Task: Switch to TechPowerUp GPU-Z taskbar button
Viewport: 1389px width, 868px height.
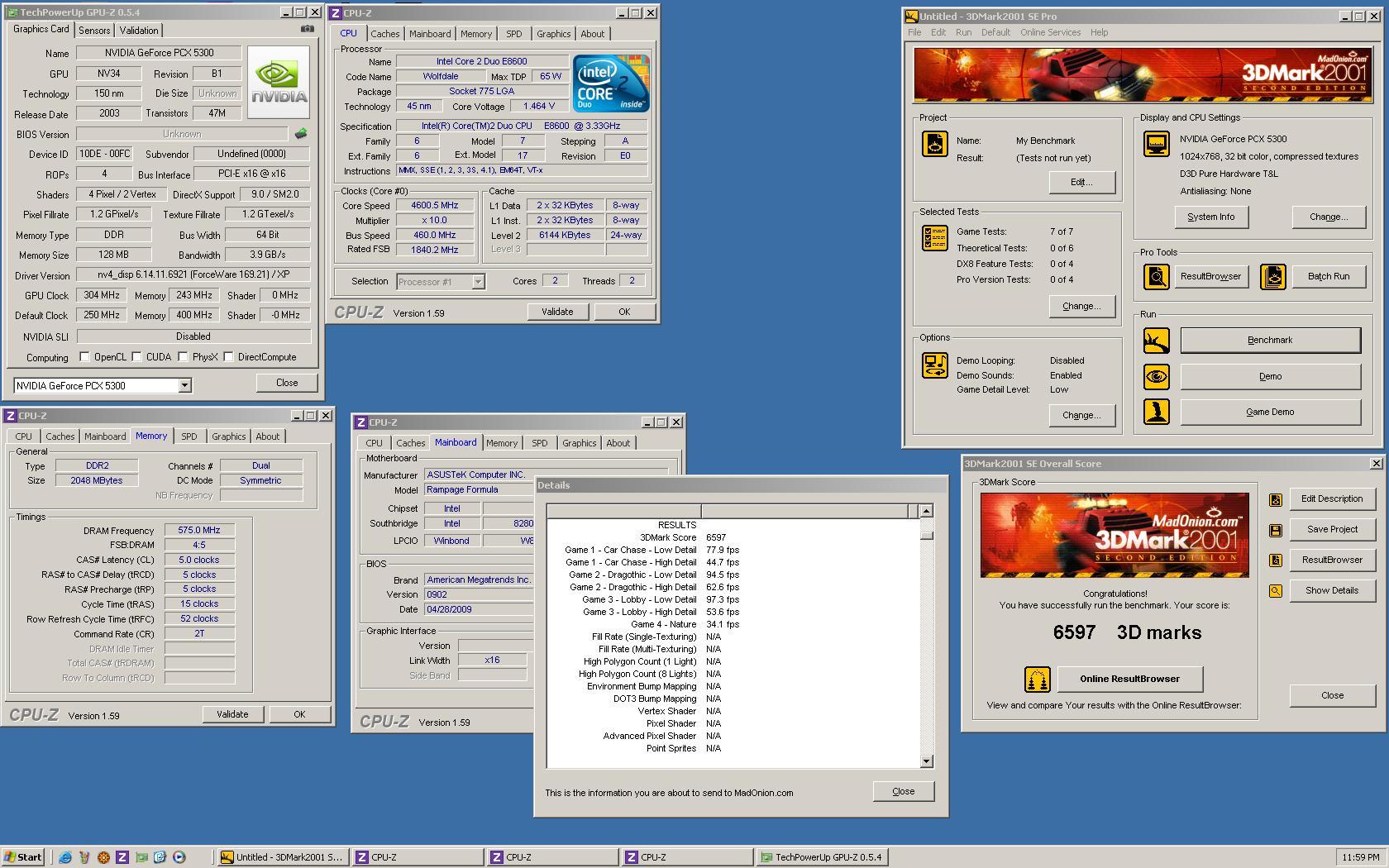Action: coord(823,857)
